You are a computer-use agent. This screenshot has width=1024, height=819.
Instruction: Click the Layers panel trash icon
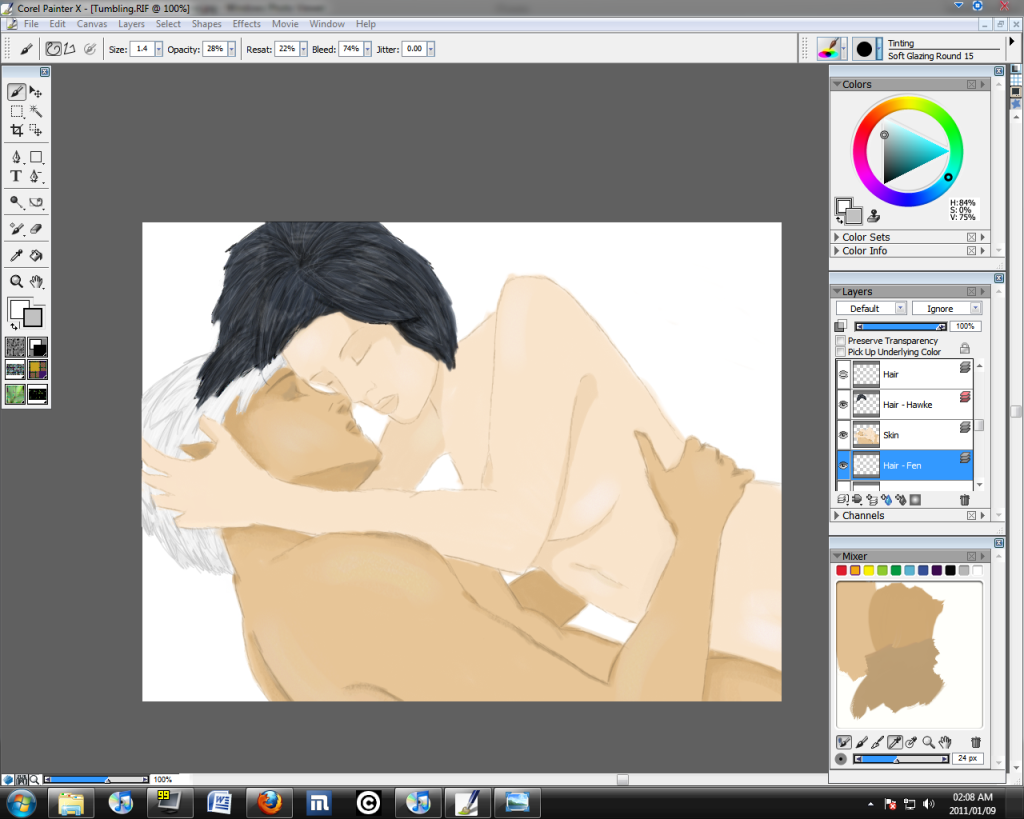tap(964, 499)
